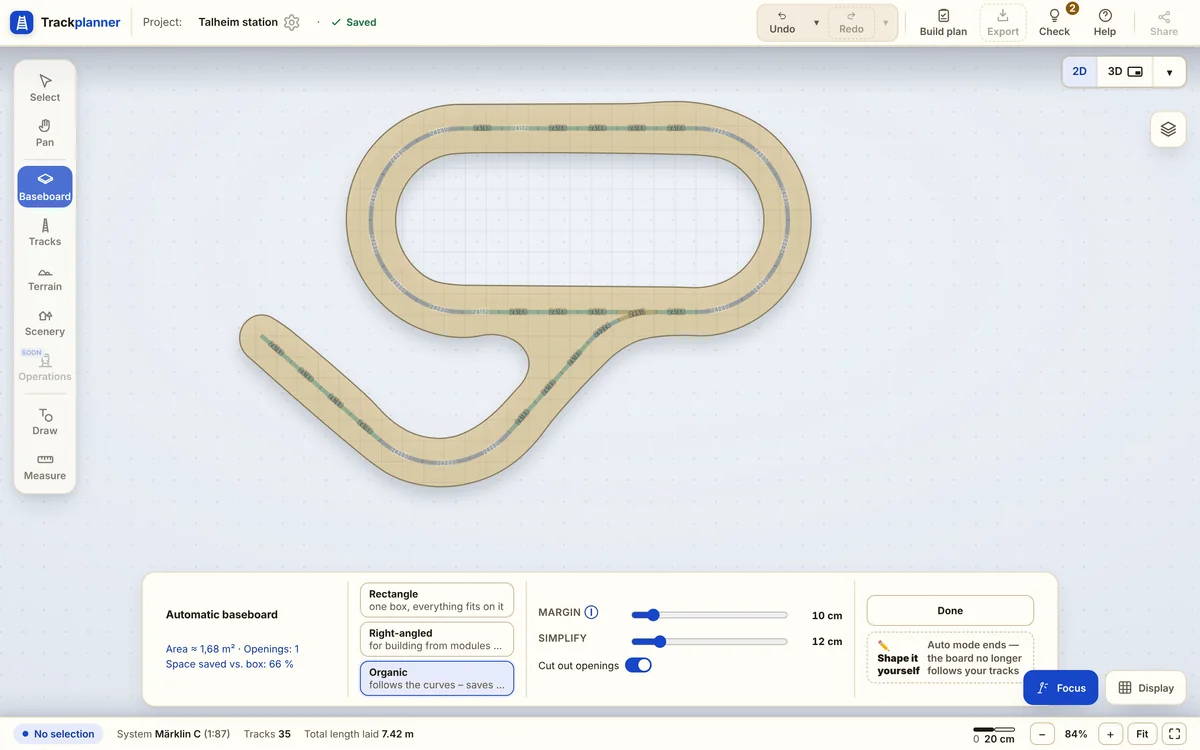Select Organic baseboard shape option
The width and height of the screenshot is (1200, 750).
pyautogui.click(x=436, y=678)
